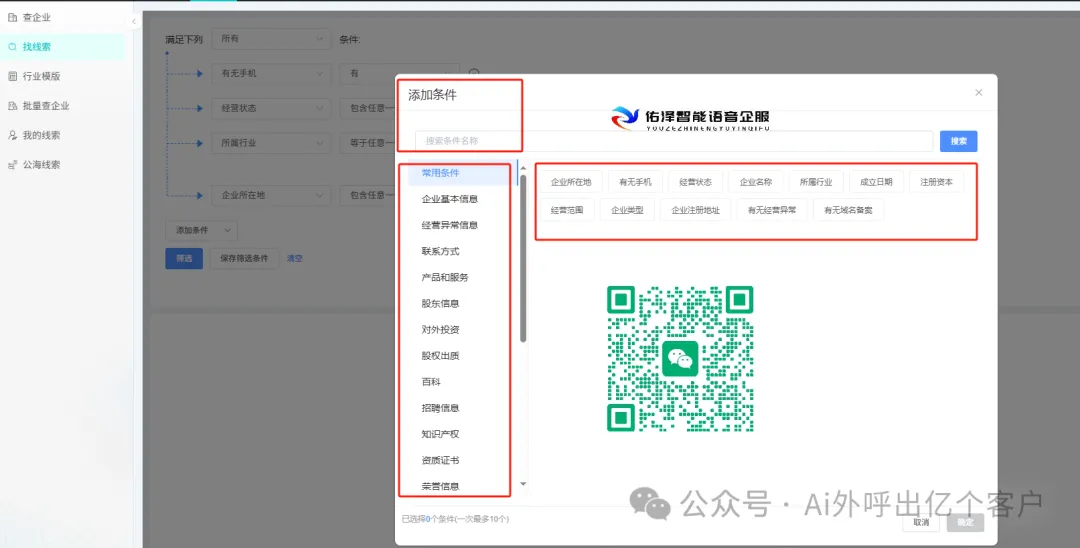The image size is (1080, 548).
Task: Toggle the 企业所在地 condition tag
Action: coord(571,182)
